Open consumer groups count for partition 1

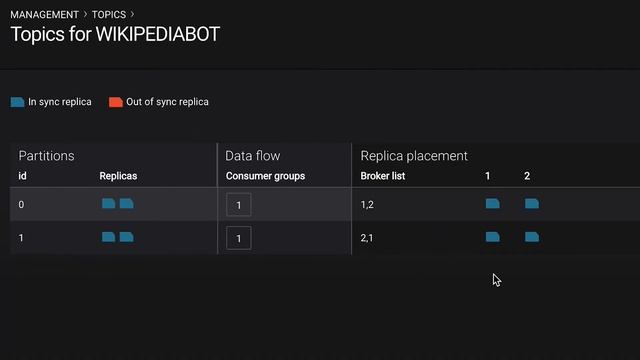[x=239, y=238]
